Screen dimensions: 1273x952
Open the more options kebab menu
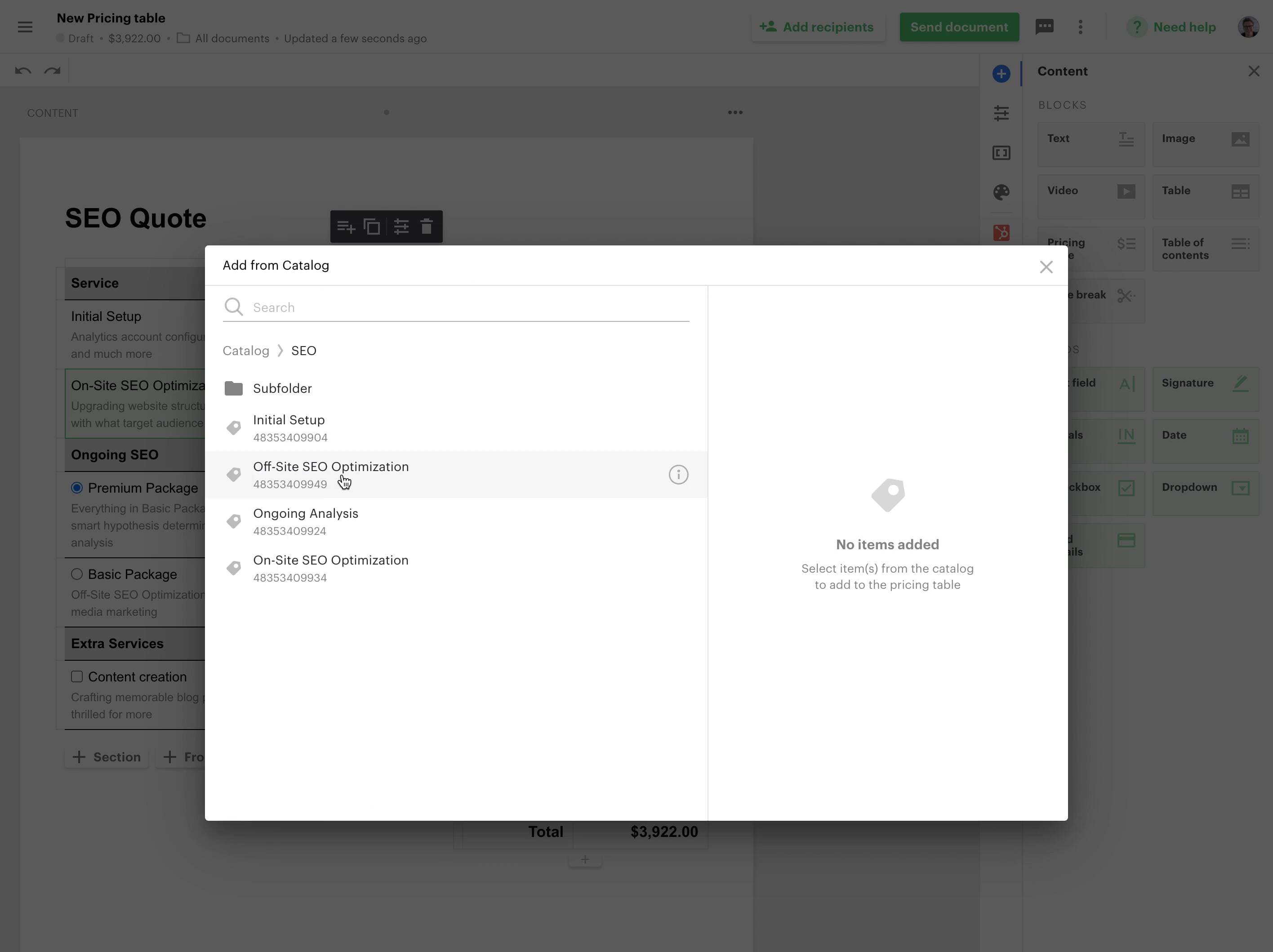1080,27
